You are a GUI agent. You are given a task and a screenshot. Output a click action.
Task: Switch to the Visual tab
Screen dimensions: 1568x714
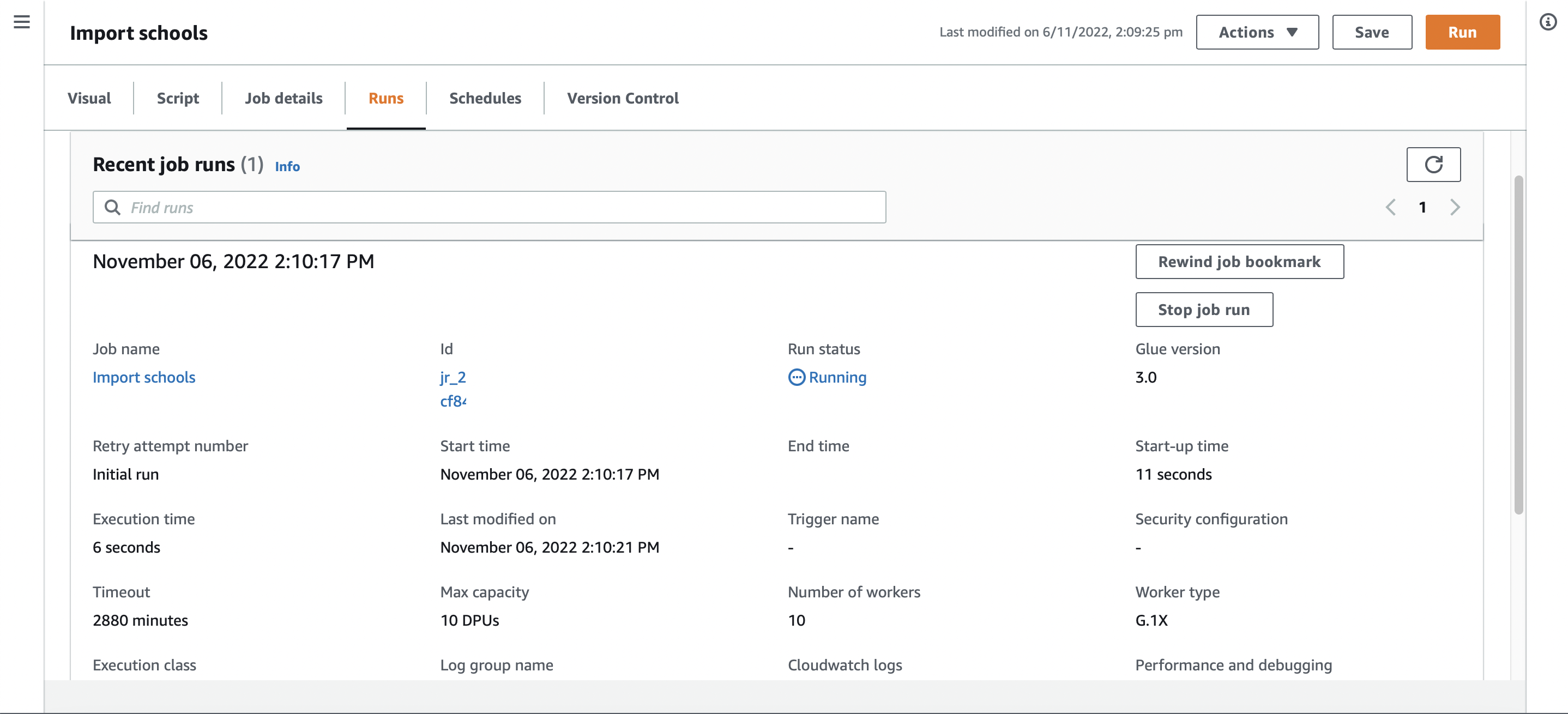click(x=89, y=98)
